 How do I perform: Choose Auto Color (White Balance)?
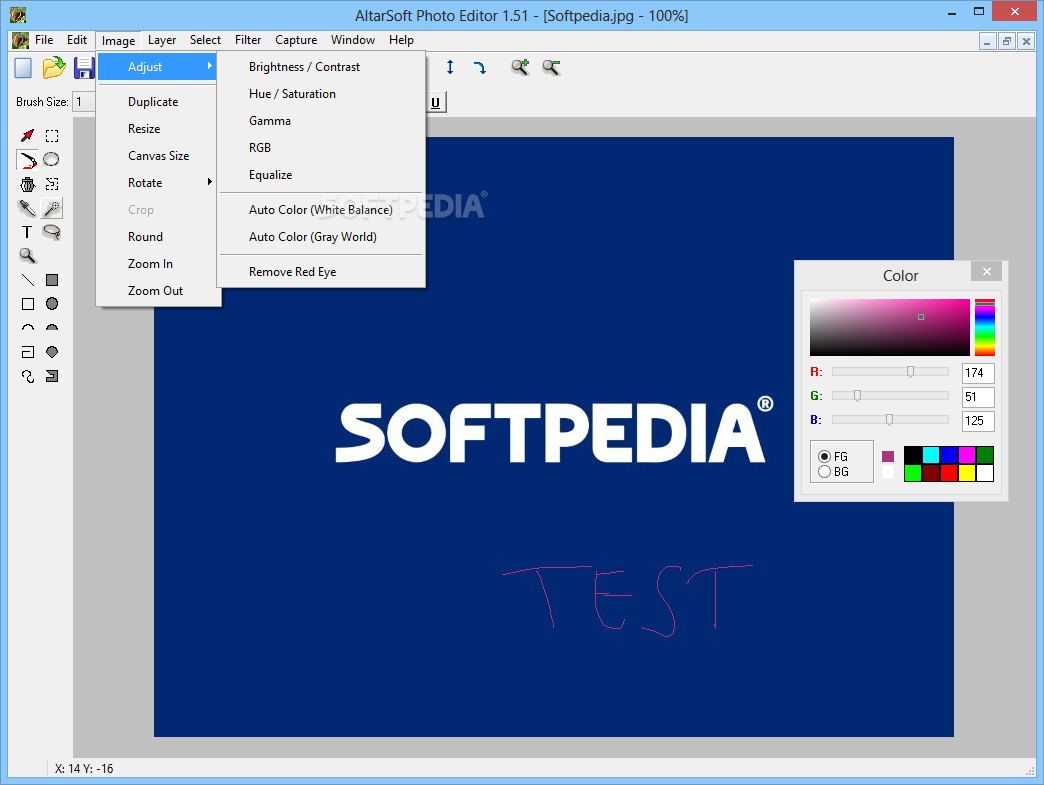(322, 210)
